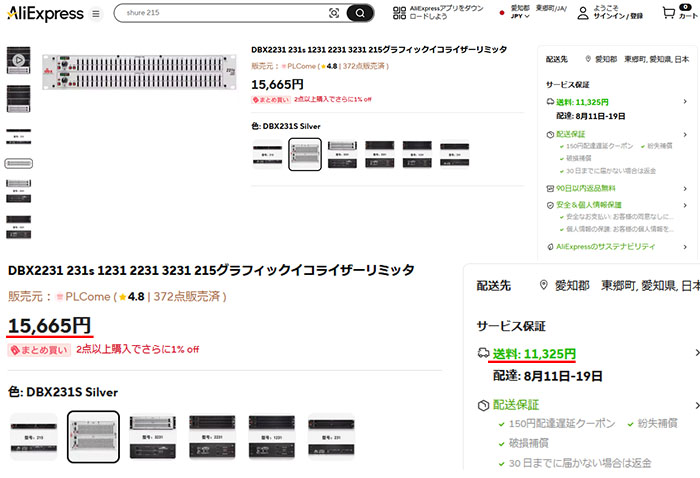Click the shield icon beside 安全＆個人情報保護
The width and height of the screenshot is (700, 478).
550,205
